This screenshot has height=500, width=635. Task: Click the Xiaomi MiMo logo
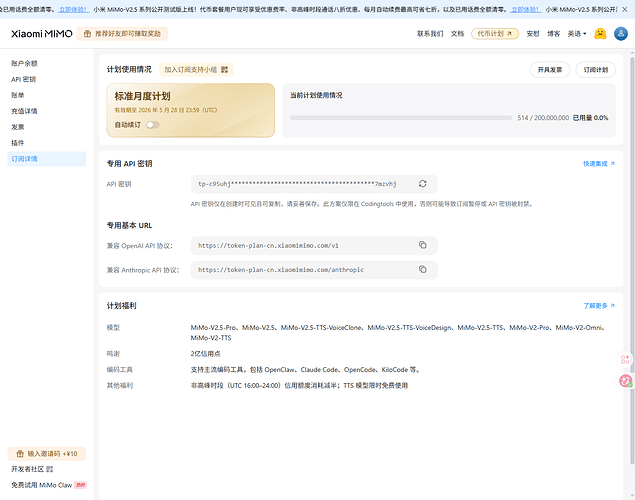click(42, 34)
